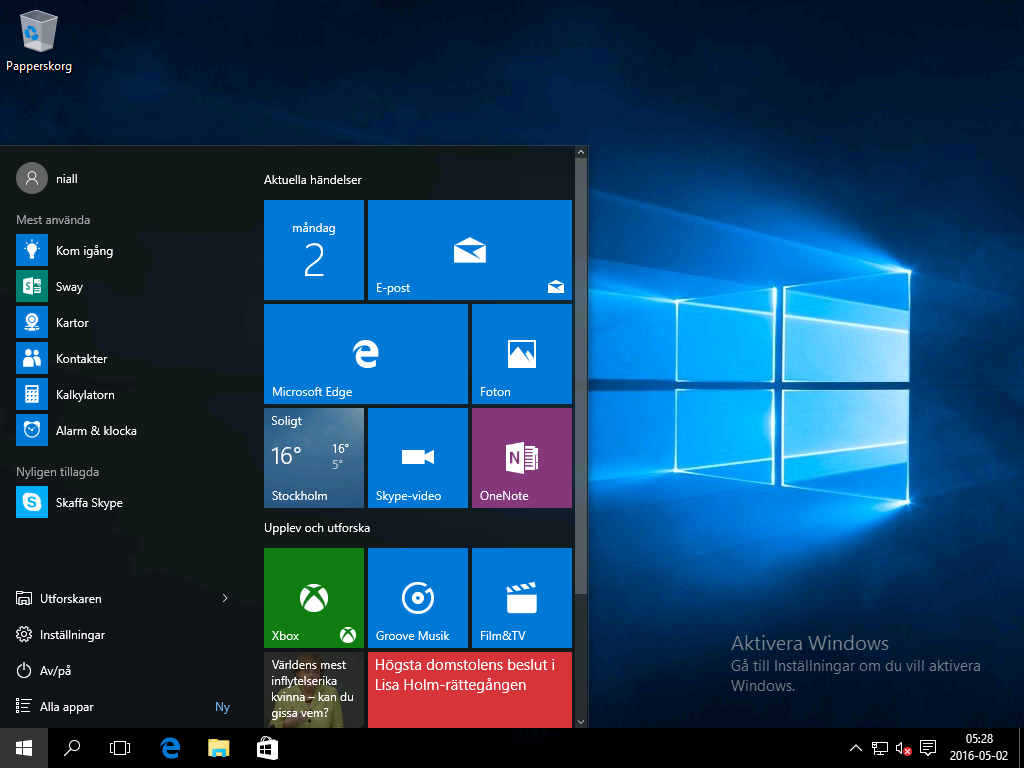Open Högsta domstolens beslut news tile
The height and width of the screenshot is (768, 1024).
[x=470, y=690]
